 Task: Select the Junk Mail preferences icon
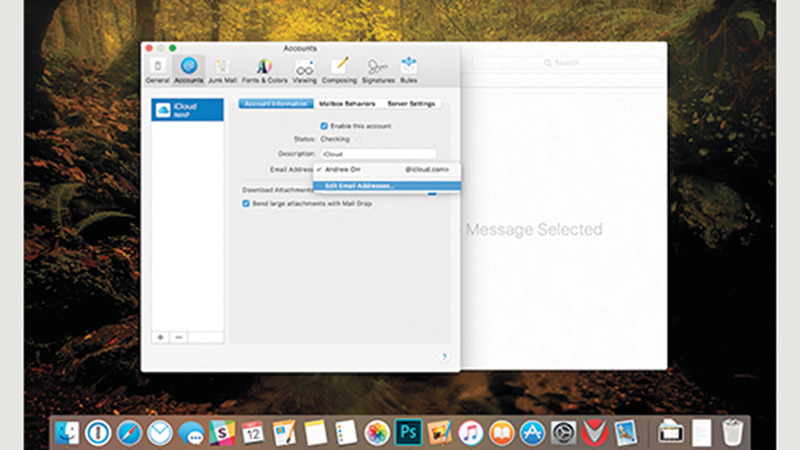coord(223,69)
